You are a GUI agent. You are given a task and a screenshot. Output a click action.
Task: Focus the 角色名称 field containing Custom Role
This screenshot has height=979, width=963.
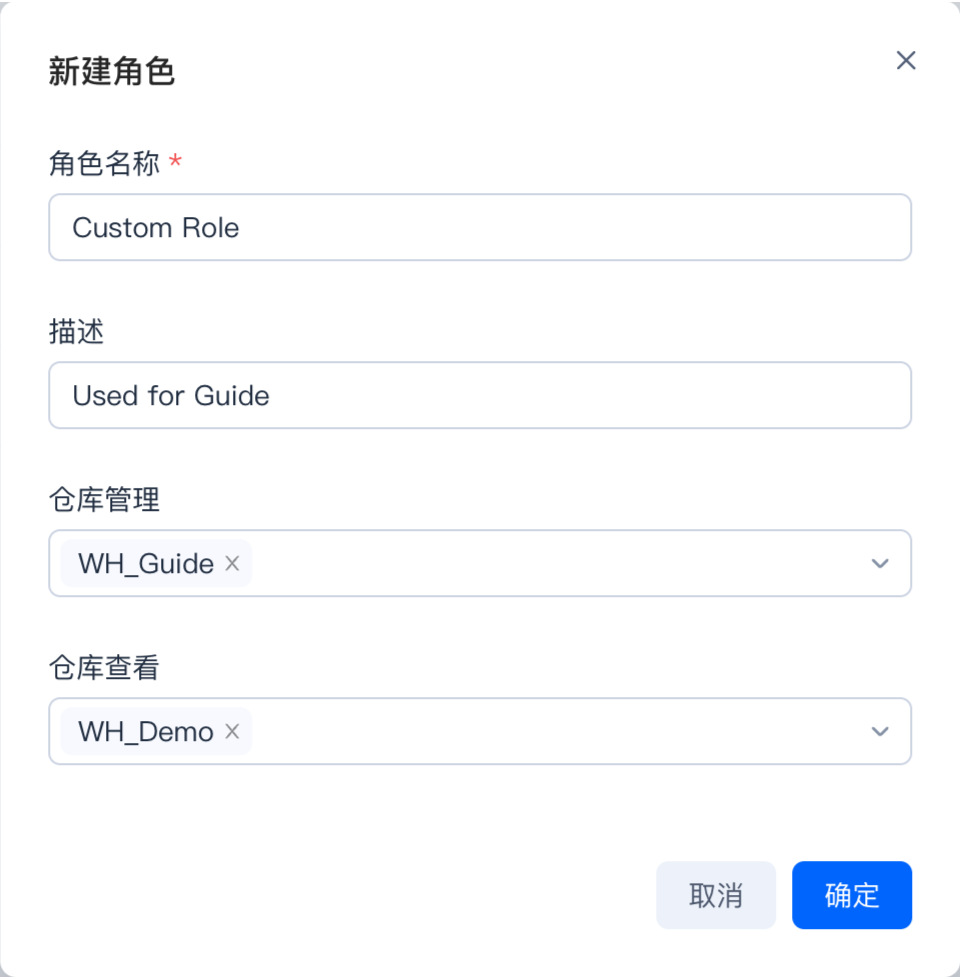pos(480,228)
